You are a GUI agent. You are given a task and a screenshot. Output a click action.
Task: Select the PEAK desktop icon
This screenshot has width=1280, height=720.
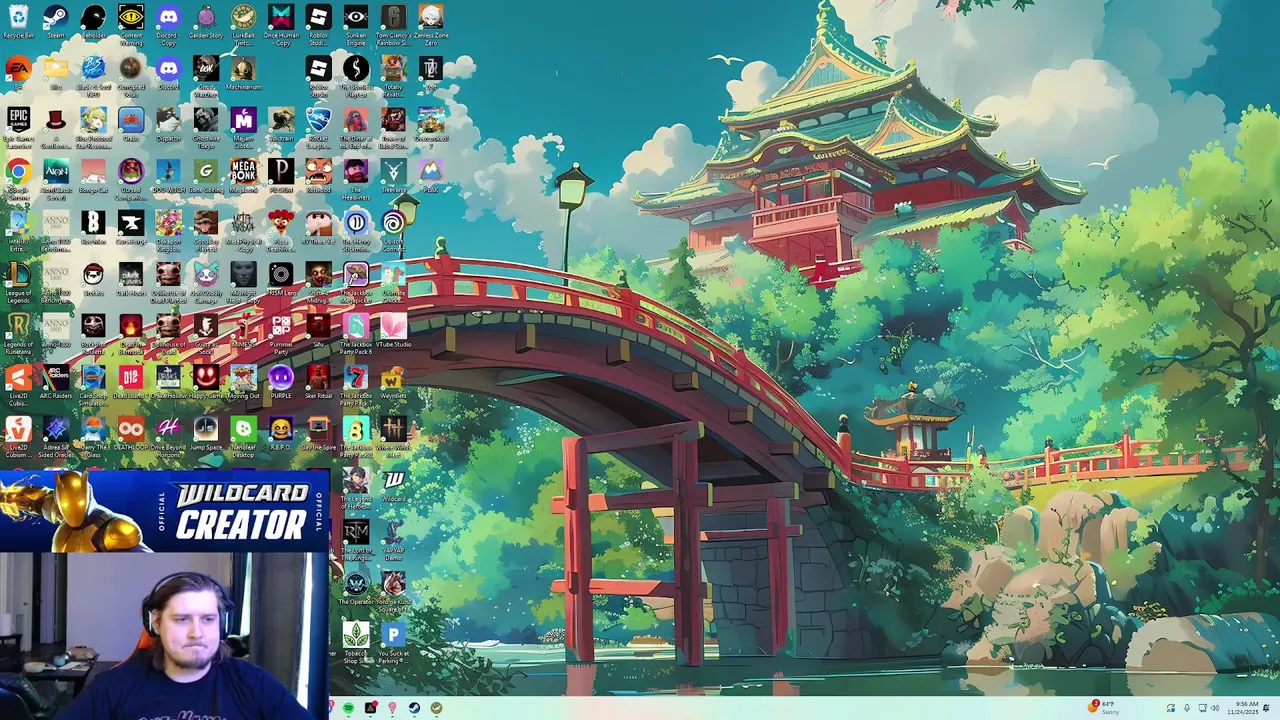(431, 176)
